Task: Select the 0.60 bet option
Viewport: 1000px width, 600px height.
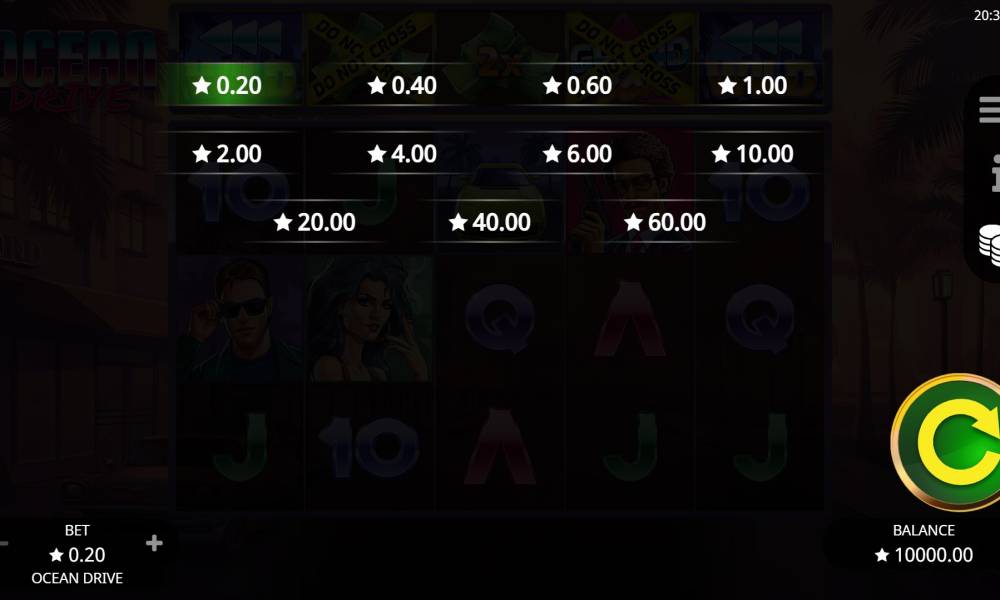Action: tap(578, 85)
